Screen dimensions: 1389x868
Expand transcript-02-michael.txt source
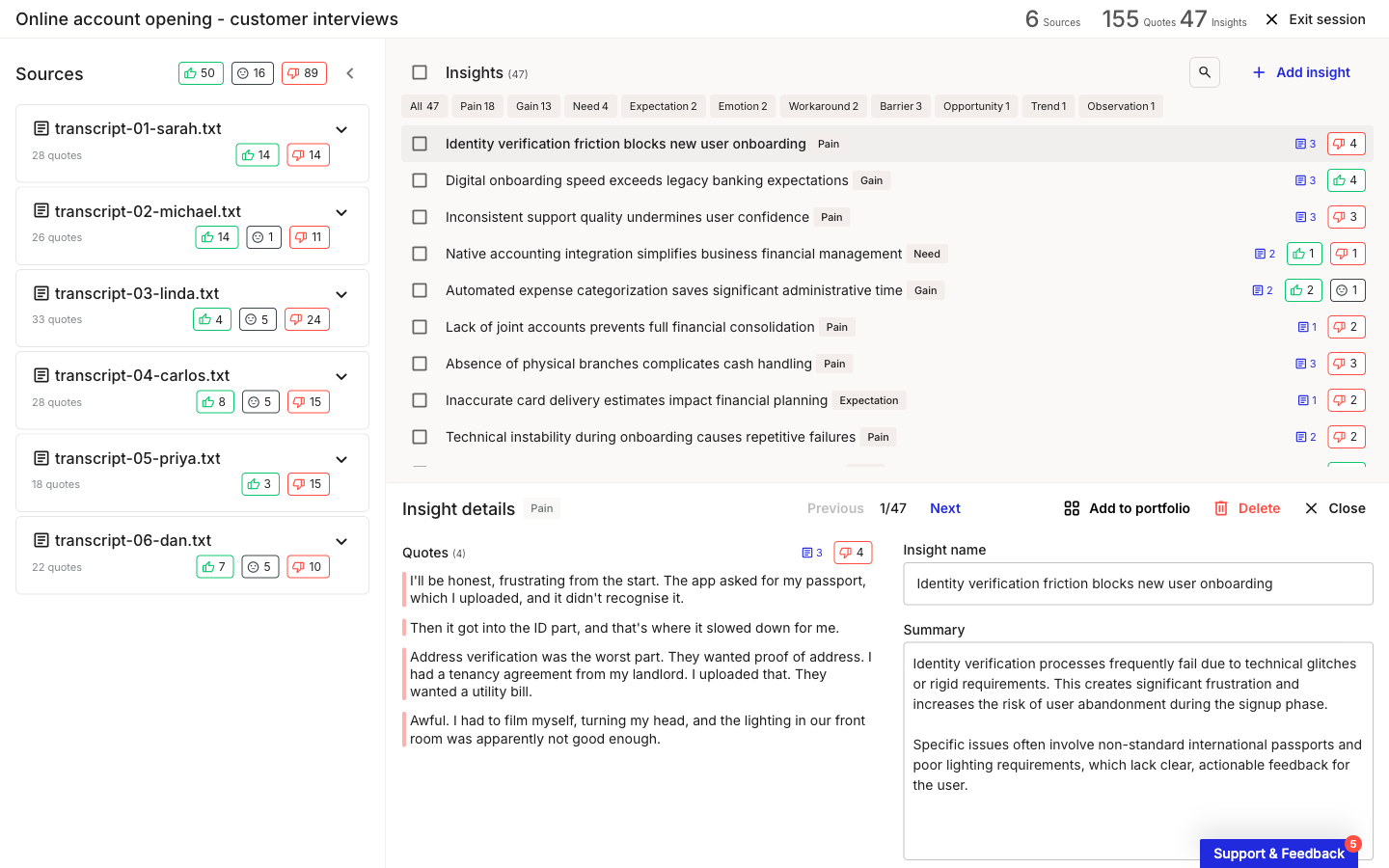341,212
